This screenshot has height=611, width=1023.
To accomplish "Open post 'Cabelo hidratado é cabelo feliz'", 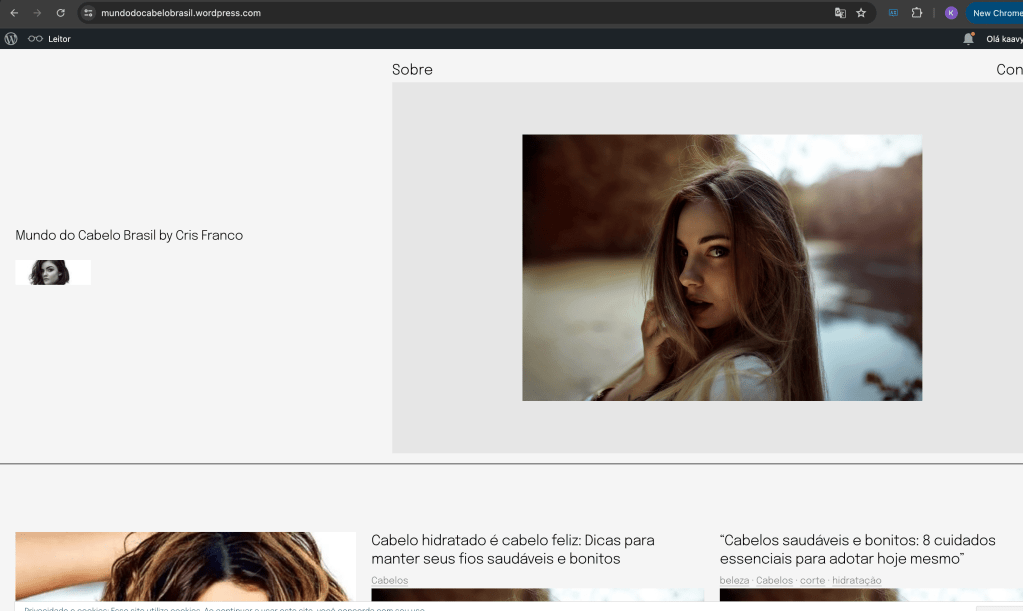I will 512,549.
